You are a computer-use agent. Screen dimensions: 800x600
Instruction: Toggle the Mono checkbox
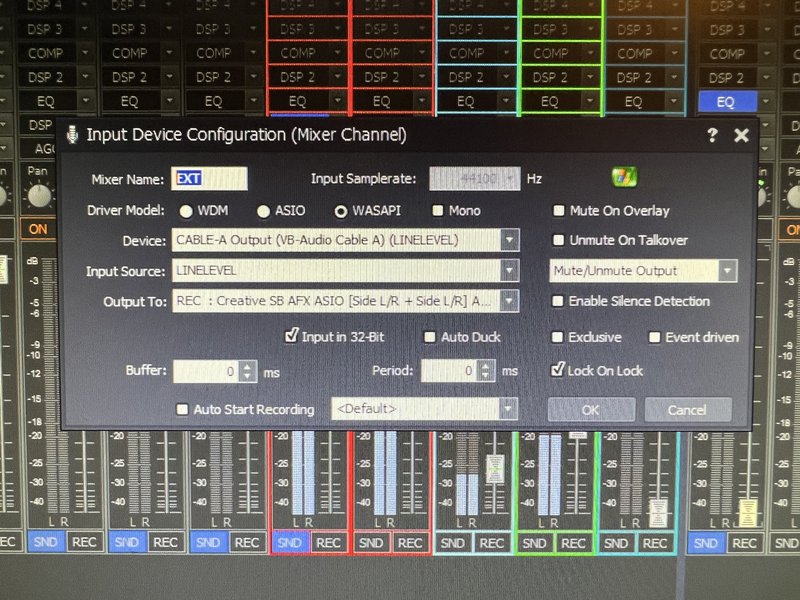437,211
